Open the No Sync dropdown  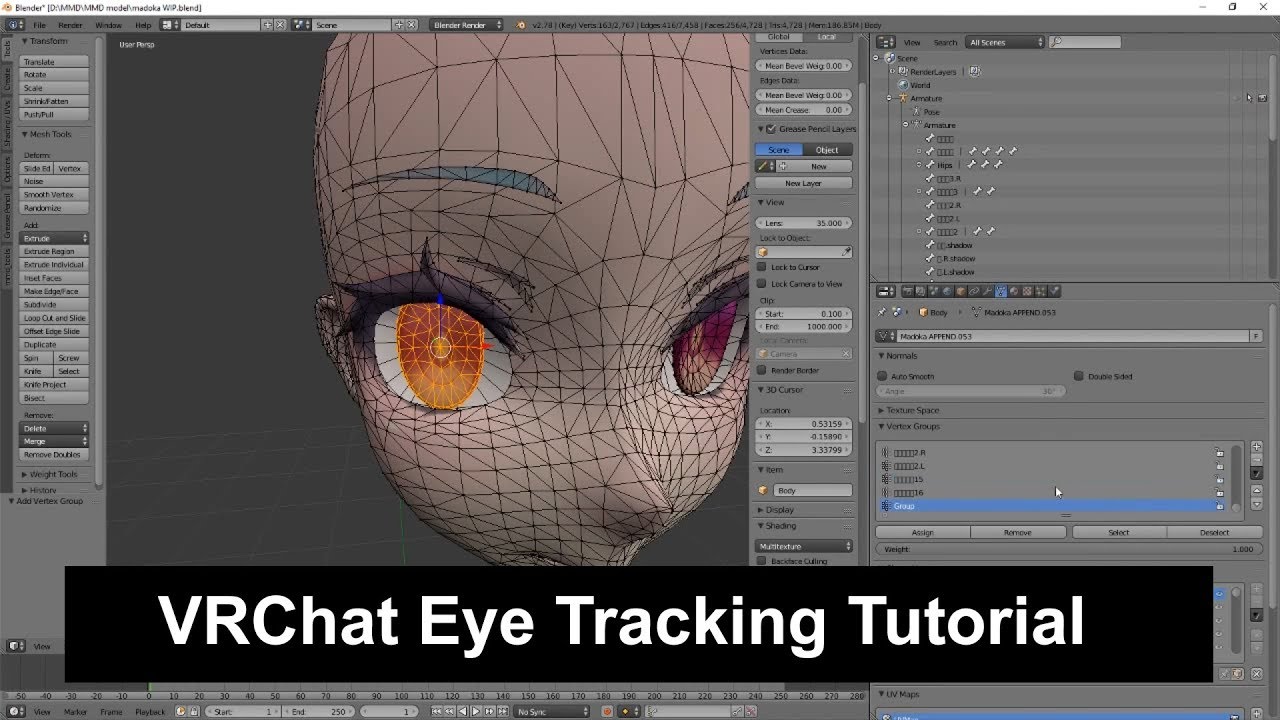pyautogui.click(x=552, y=711)
